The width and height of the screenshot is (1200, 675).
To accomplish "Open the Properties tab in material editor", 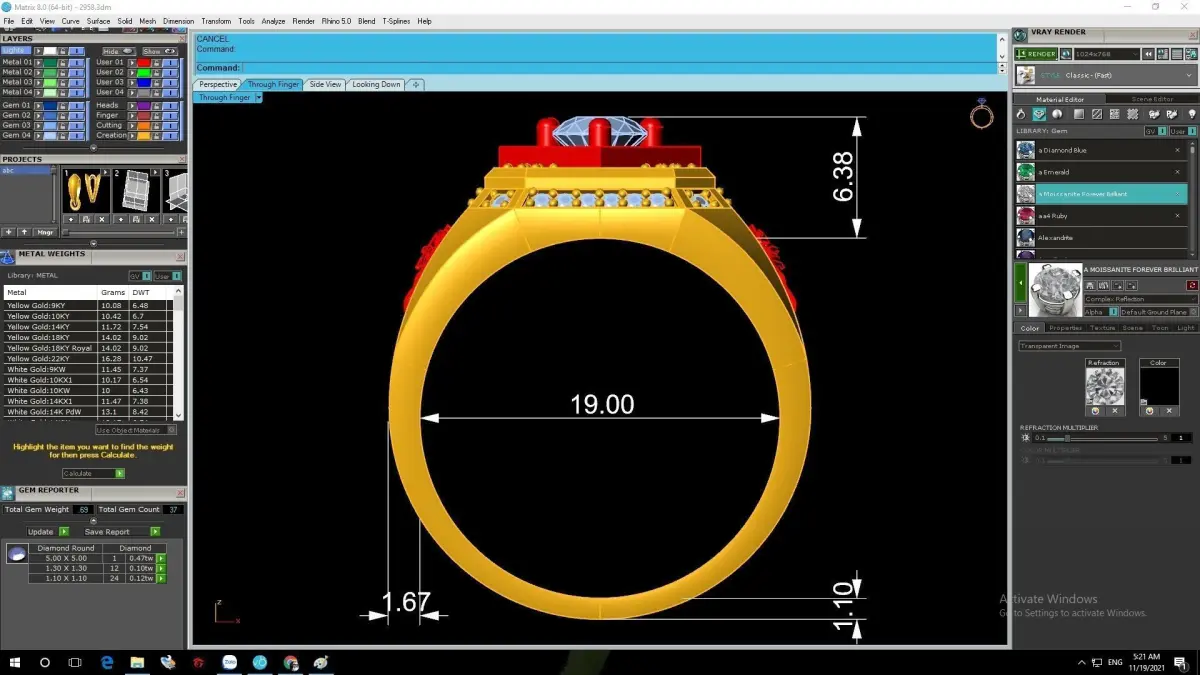I will [x=1065, y=328].
